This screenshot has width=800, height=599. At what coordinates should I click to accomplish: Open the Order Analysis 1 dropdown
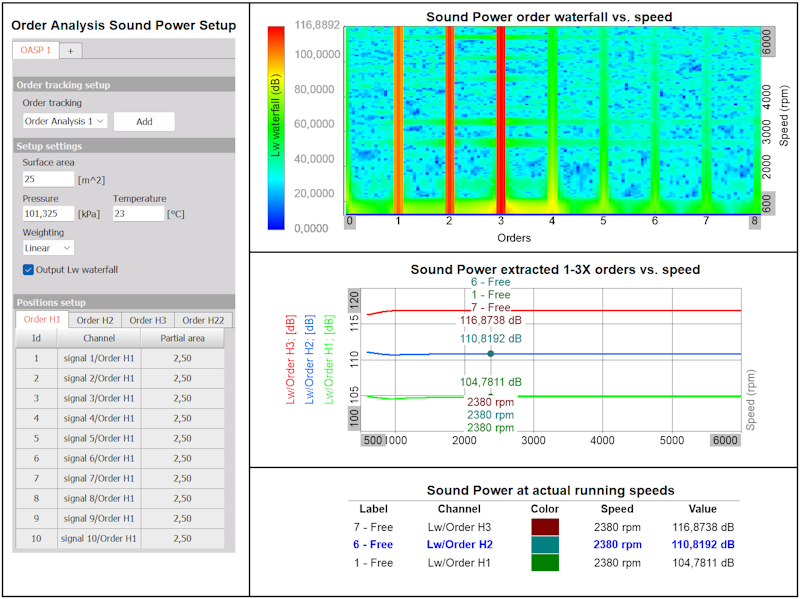pos(65,121)
